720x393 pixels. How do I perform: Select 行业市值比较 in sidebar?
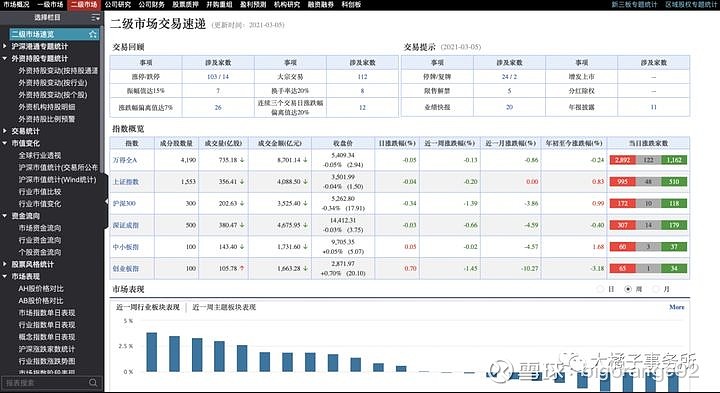pos(39,191)
